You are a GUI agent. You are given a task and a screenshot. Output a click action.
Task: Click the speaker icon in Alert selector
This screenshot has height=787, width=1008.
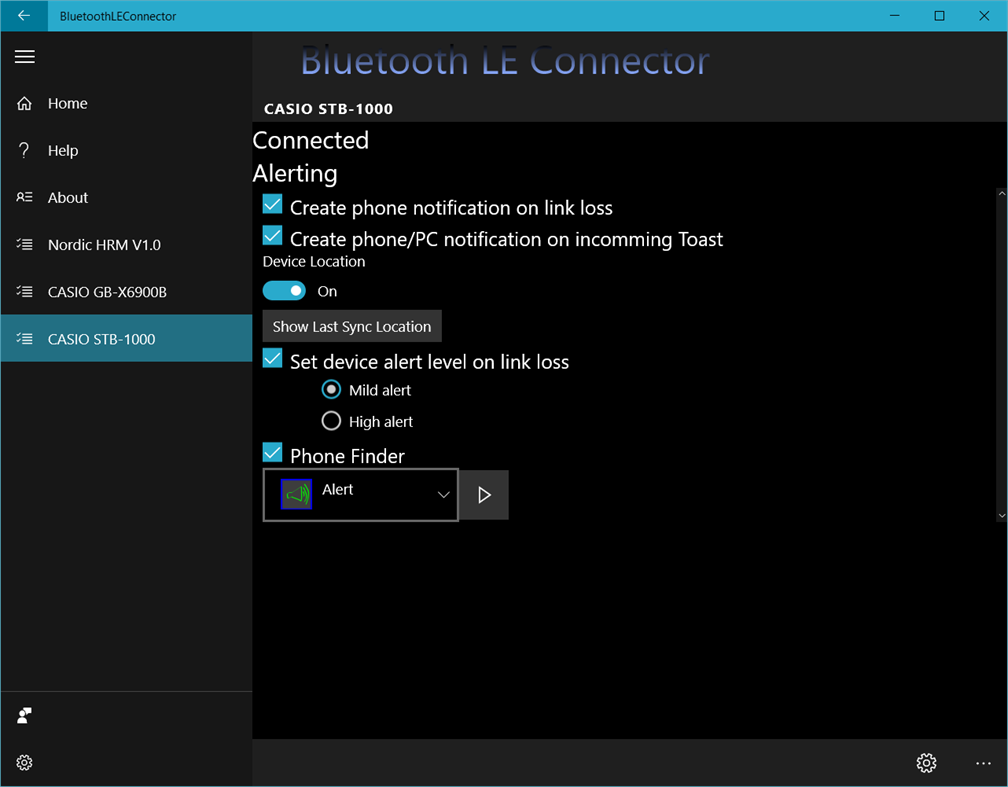click(x=294, y=493)
